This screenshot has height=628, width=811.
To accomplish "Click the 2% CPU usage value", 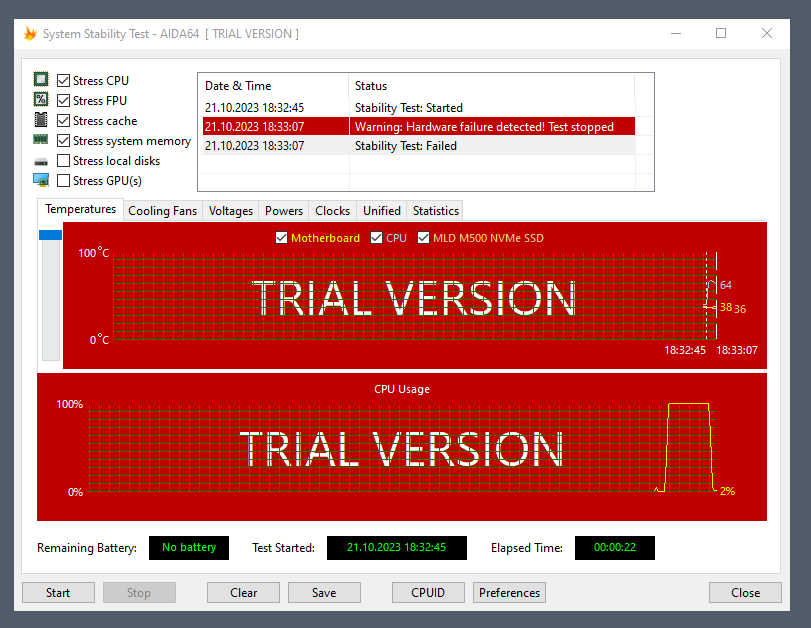I will click(727, 491).
